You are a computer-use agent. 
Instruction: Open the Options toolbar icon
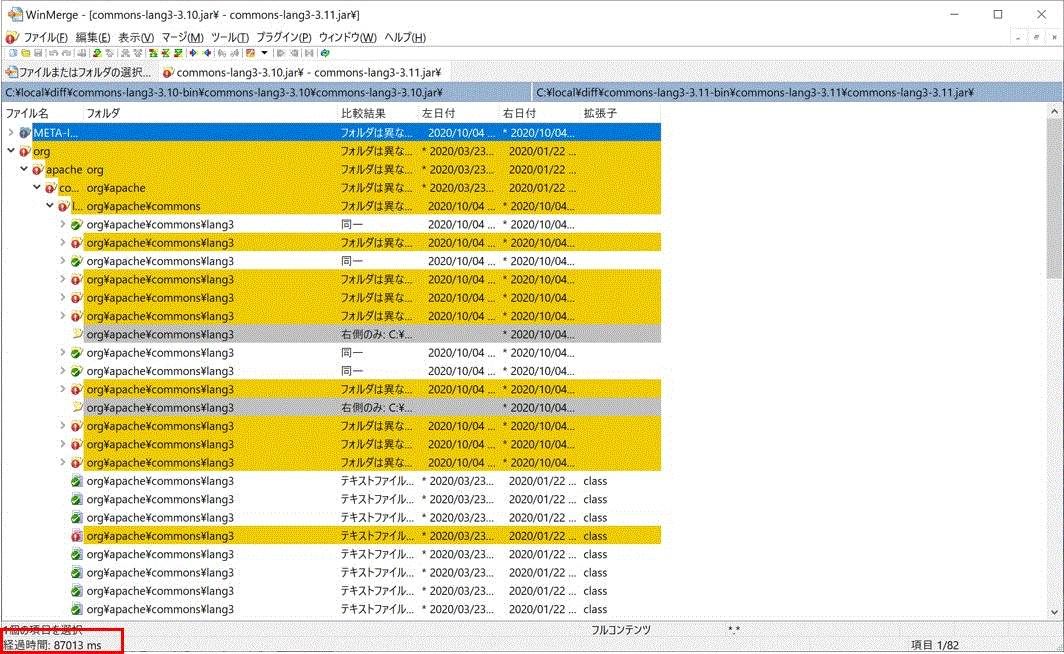click(250, 53)
